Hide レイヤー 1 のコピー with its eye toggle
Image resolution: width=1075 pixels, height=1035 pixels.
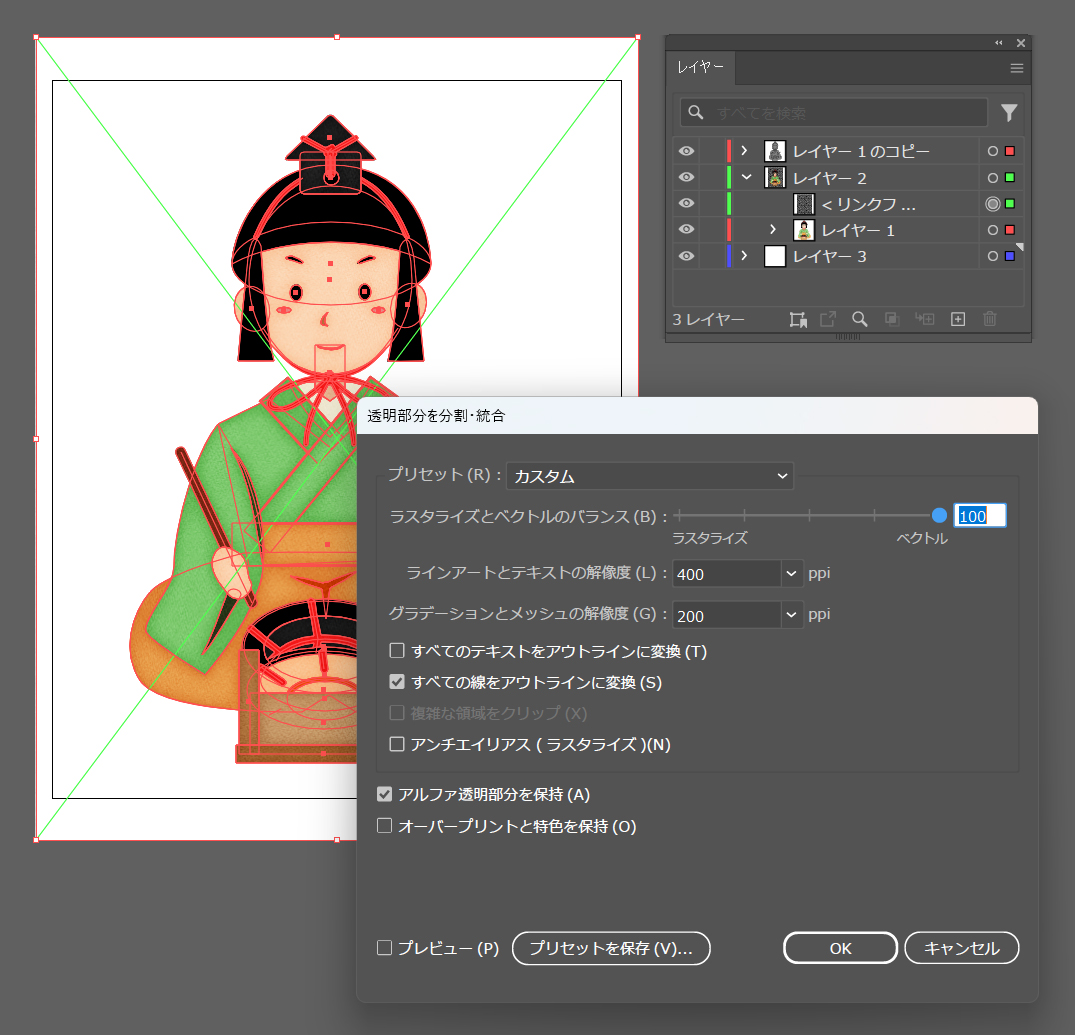[686, 150]
